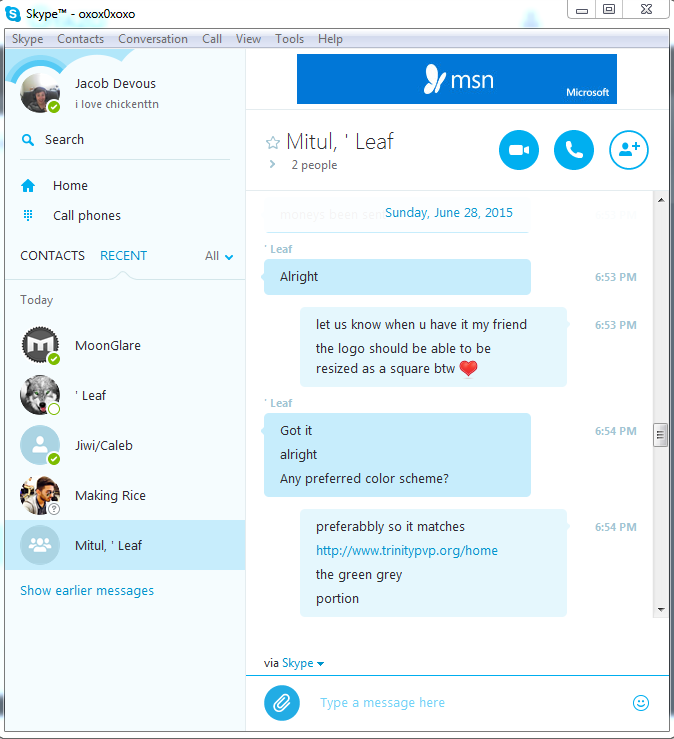Open the Conversation menu
The height and width of the screenshot is (739, 674).
153,39
